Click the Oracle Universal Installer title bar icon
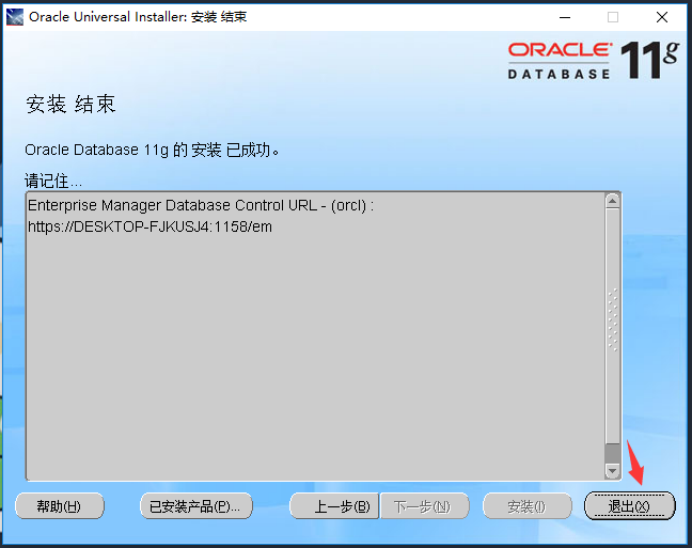Viewport: 692px width, 548px height. [15, 17]
